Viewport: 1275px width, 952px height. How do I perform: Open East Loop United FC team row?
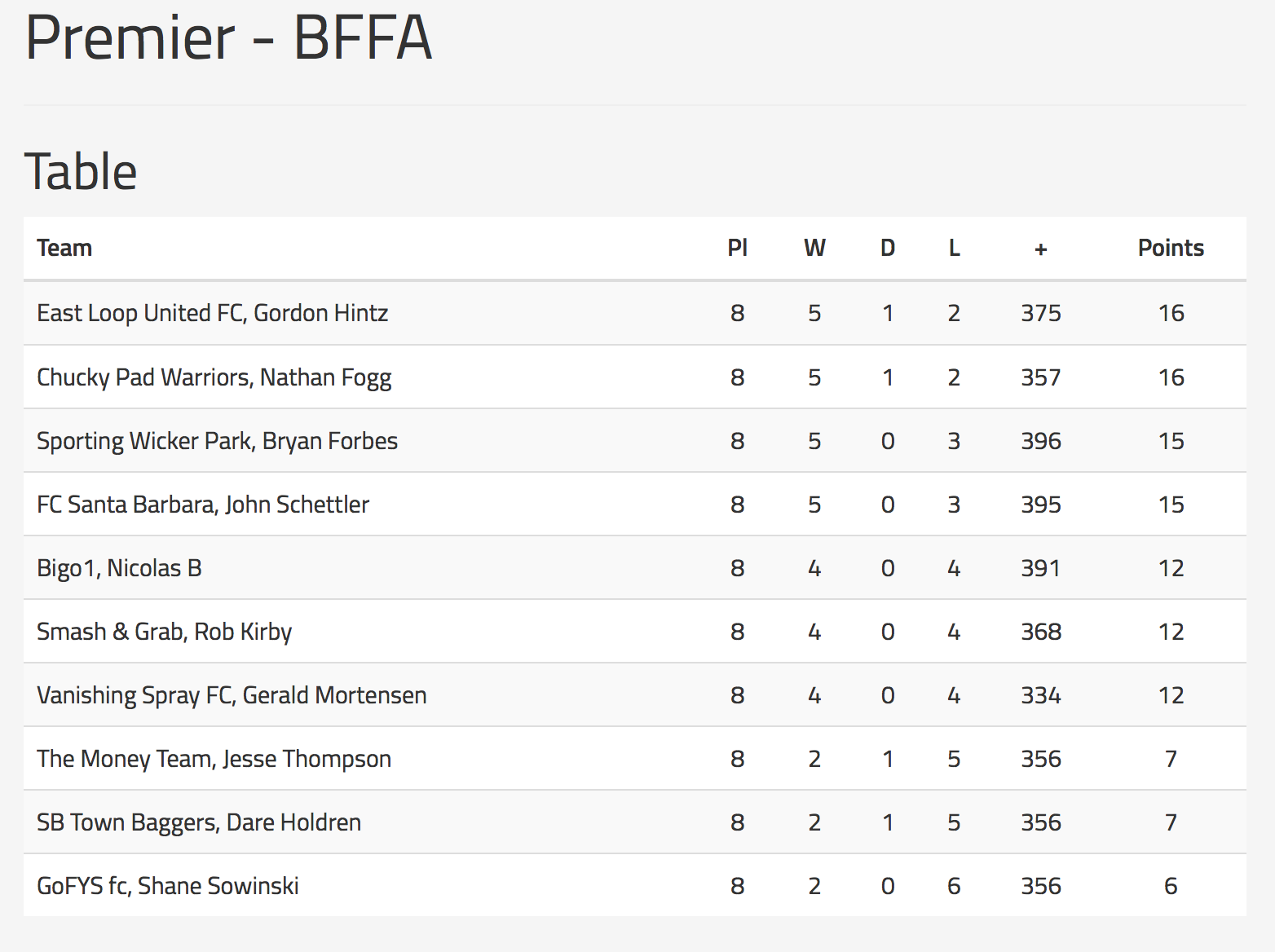(634, 313)
